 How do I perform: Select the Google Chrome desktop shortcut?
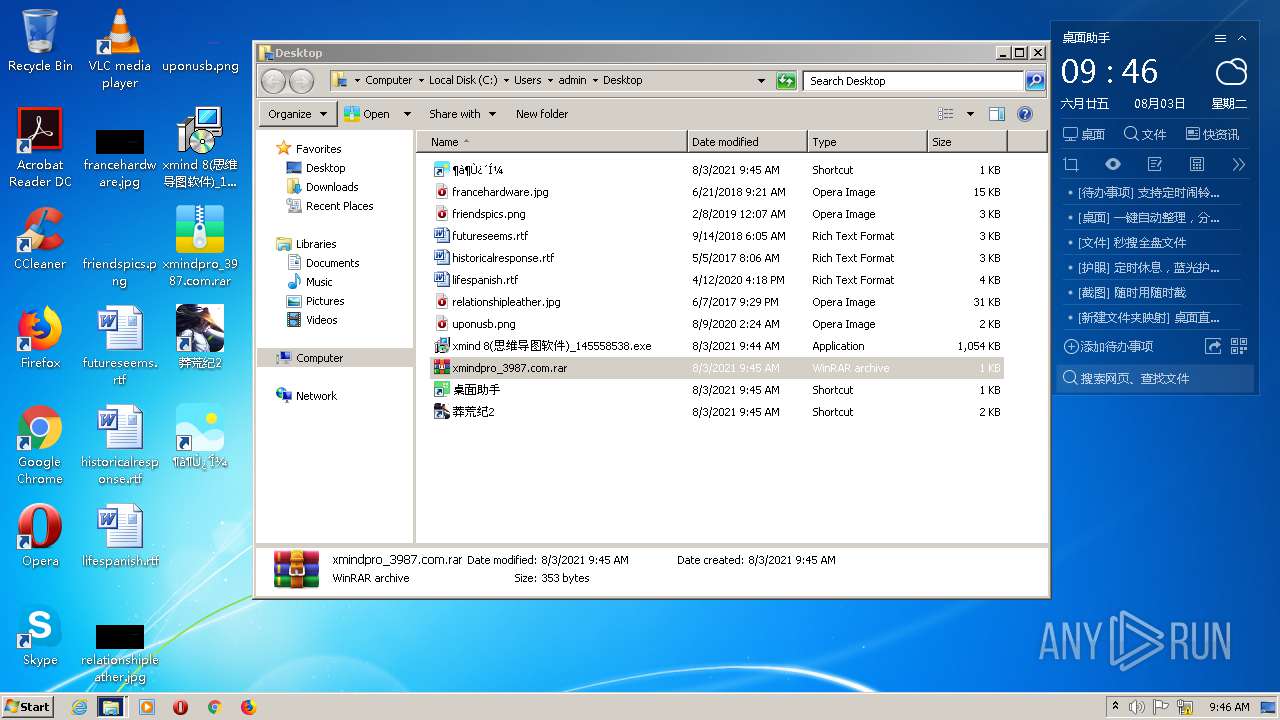point(40,444)
